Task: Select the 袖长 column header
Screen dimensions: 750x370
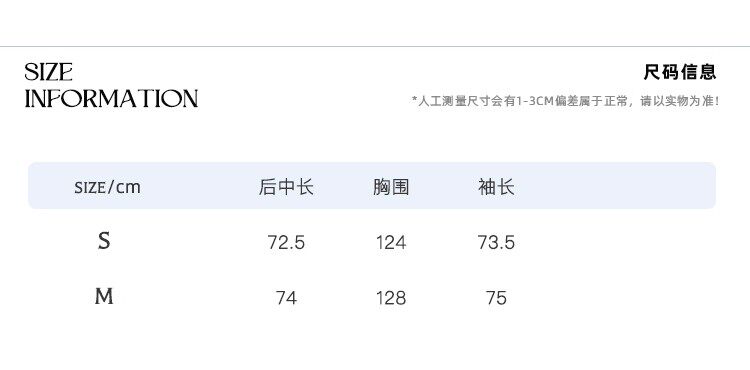Action: click(x=496, y=187)
